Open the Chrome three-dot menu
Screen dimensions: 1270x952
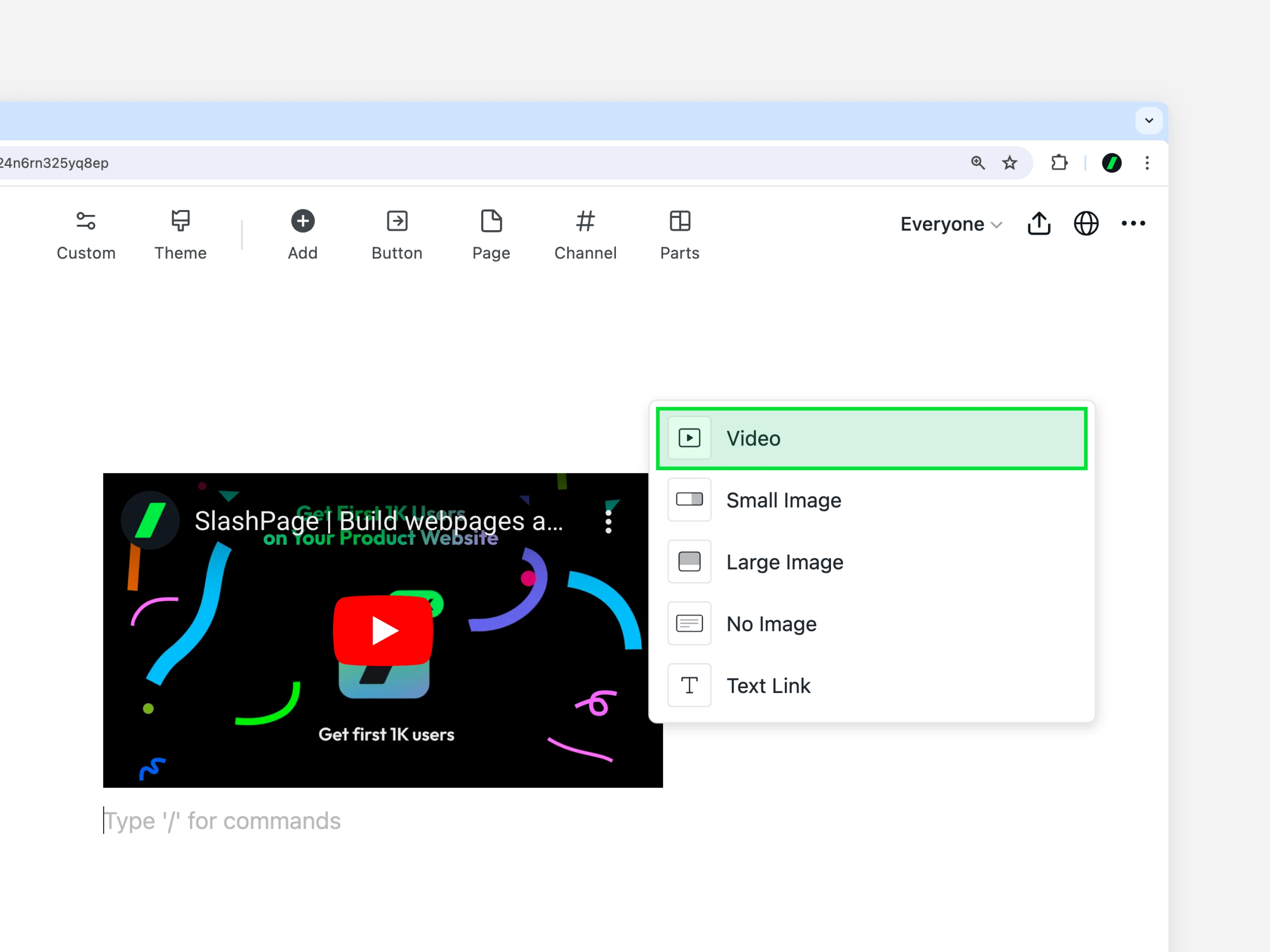click(1147, 163)
